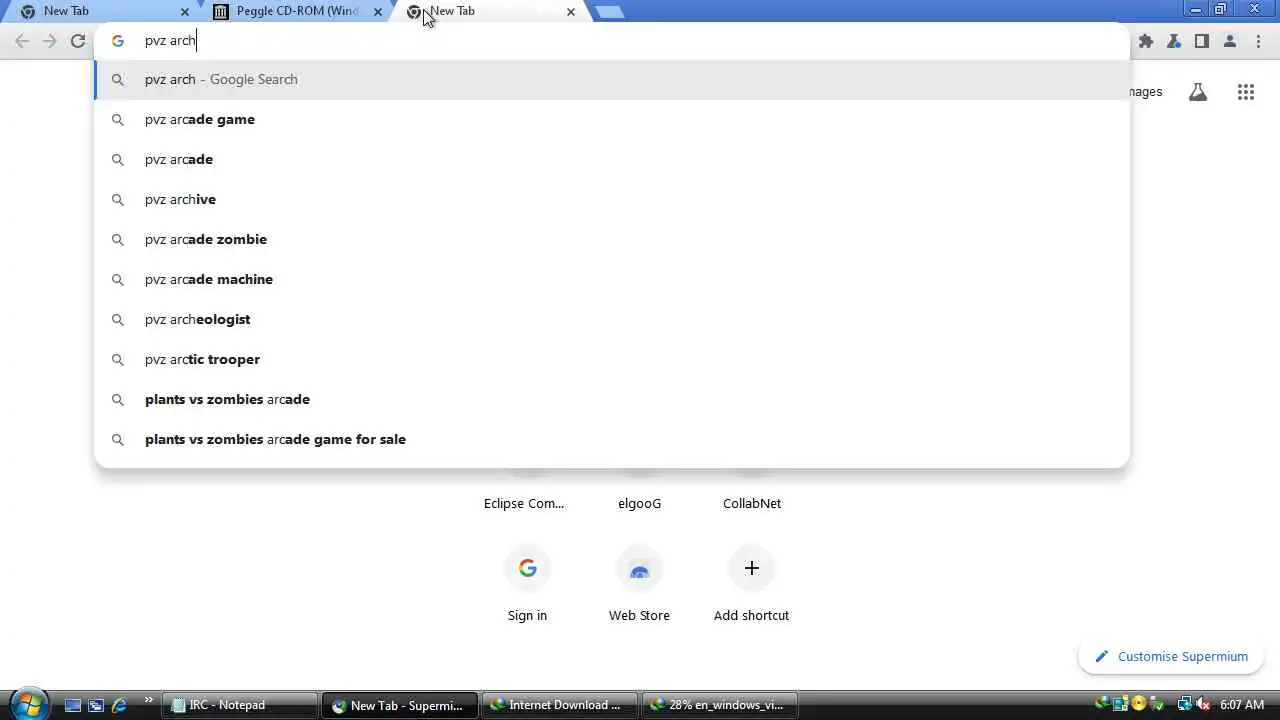The height and width of the screenshot is (720, 1280).
Task: Close the active third New Tab
Action: [x=571, y=12]
